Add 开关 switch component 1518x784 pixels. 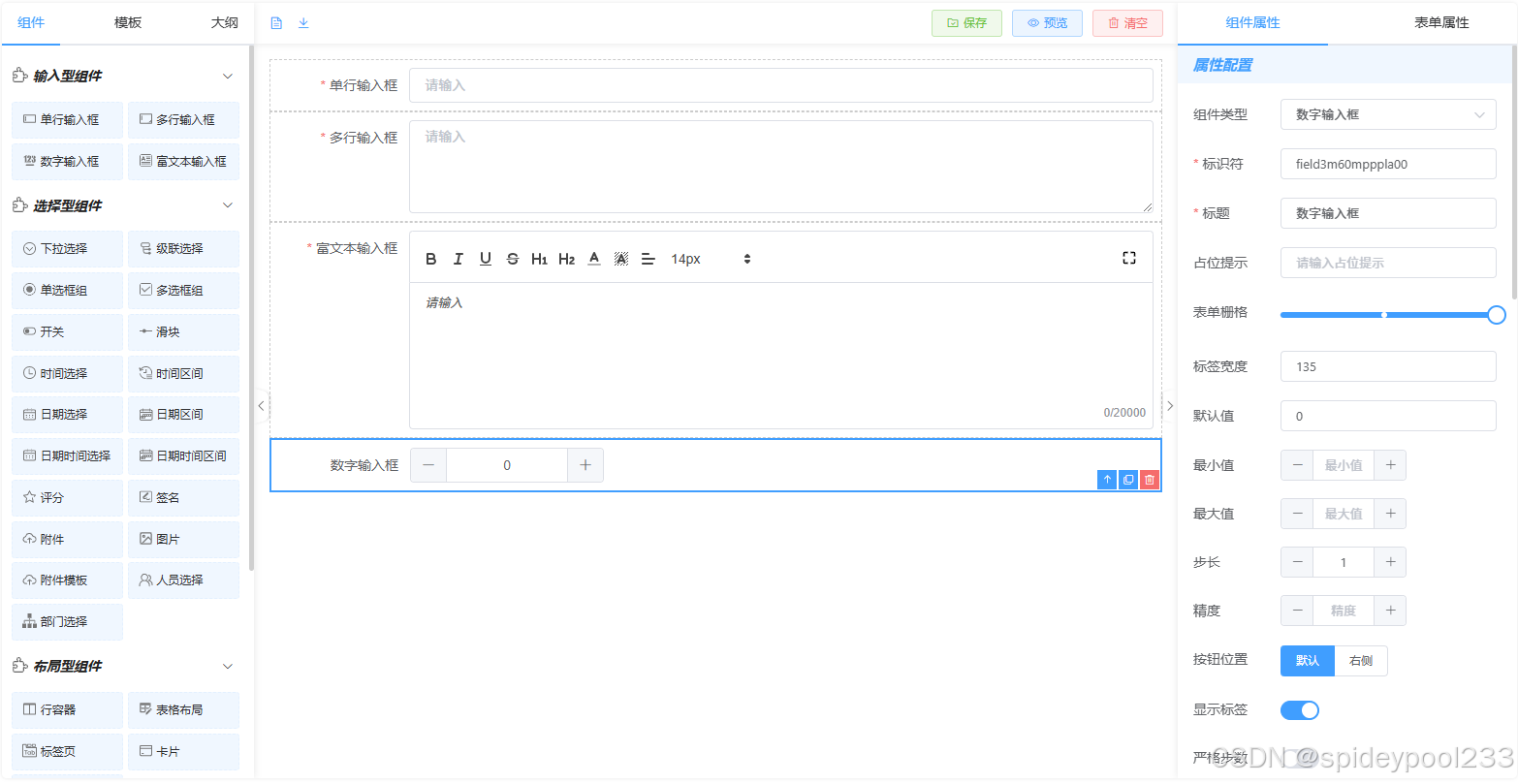click(x=68, y=332)
